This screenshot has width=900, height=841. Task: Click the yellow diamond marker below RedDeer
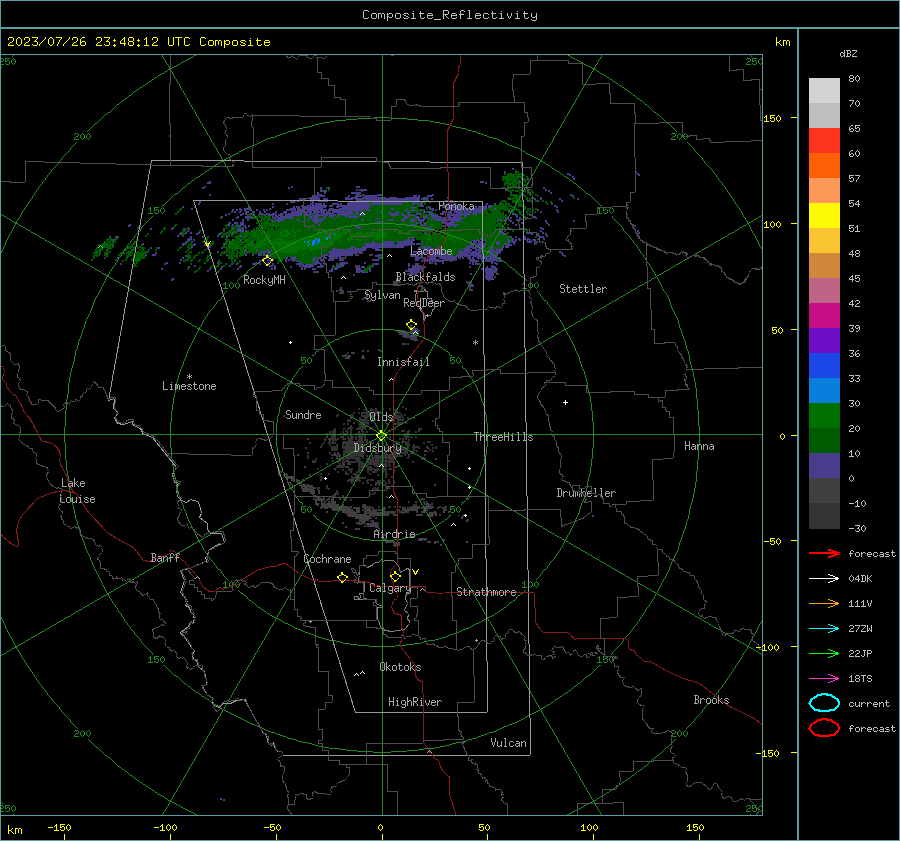click(411, 325)
